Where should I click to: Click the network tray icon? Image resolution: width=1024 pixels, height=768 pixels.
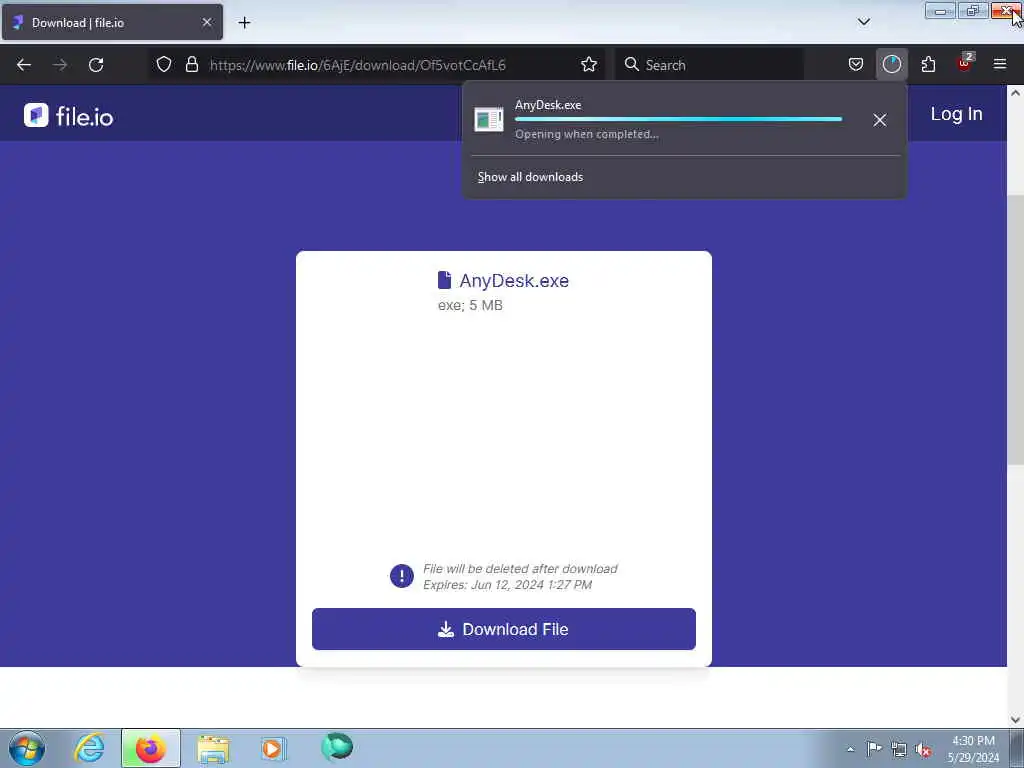899,749
